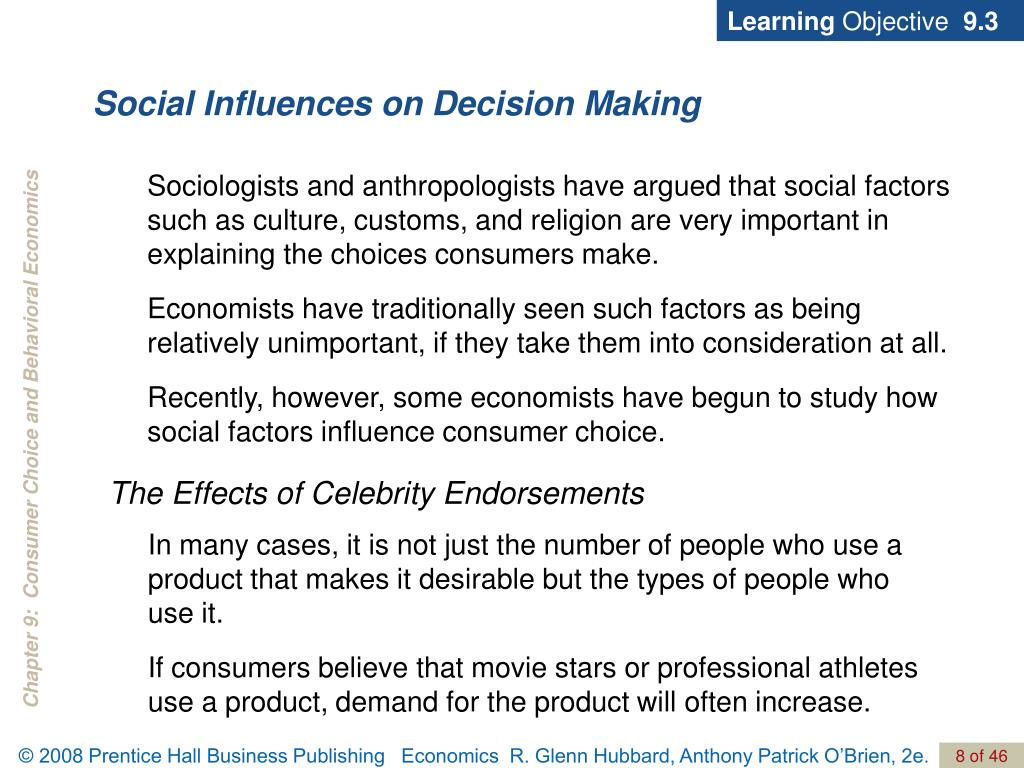Screen dimensions: 1024x768
Task: Click the word Learning in the top banner
Action: click(780, 22)
